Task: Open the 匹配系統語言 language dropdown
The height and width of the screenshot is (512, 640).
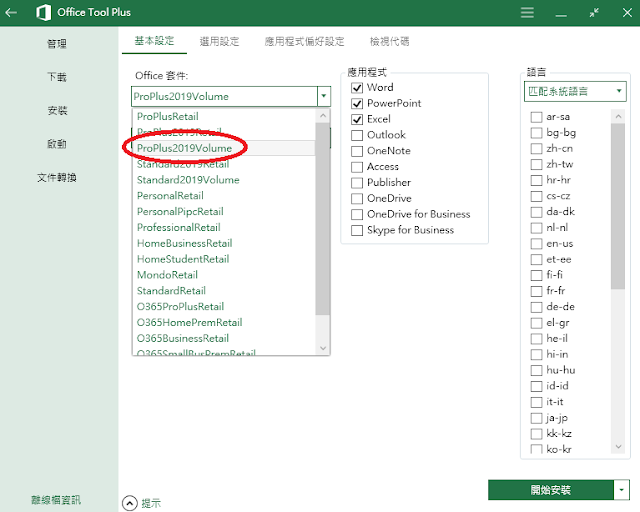Action: click(575, 91)
